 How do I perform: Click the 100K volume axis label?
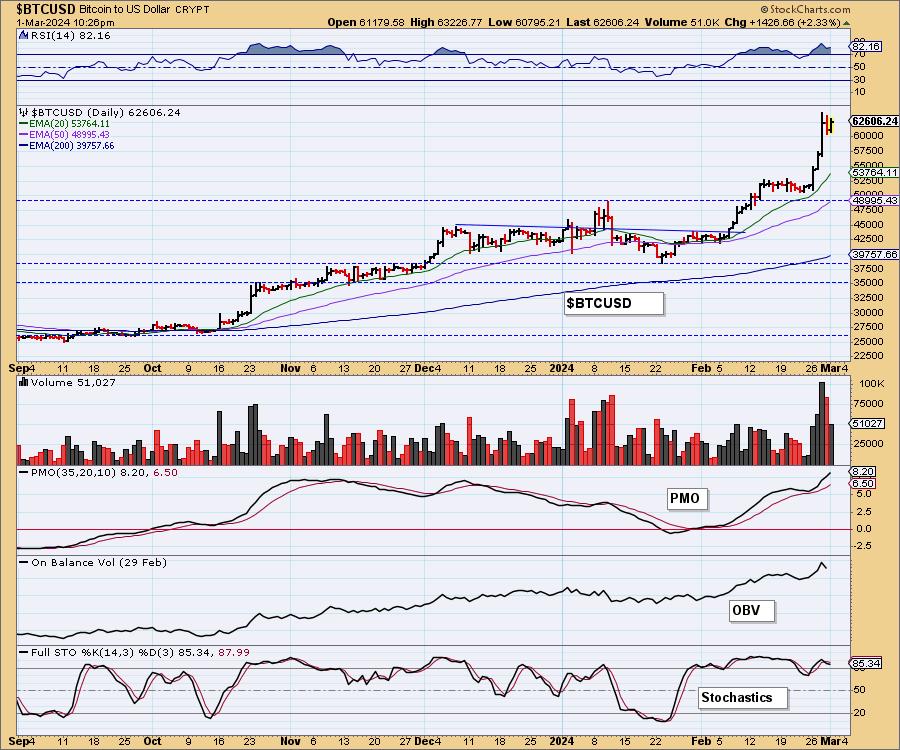[871, 383]
